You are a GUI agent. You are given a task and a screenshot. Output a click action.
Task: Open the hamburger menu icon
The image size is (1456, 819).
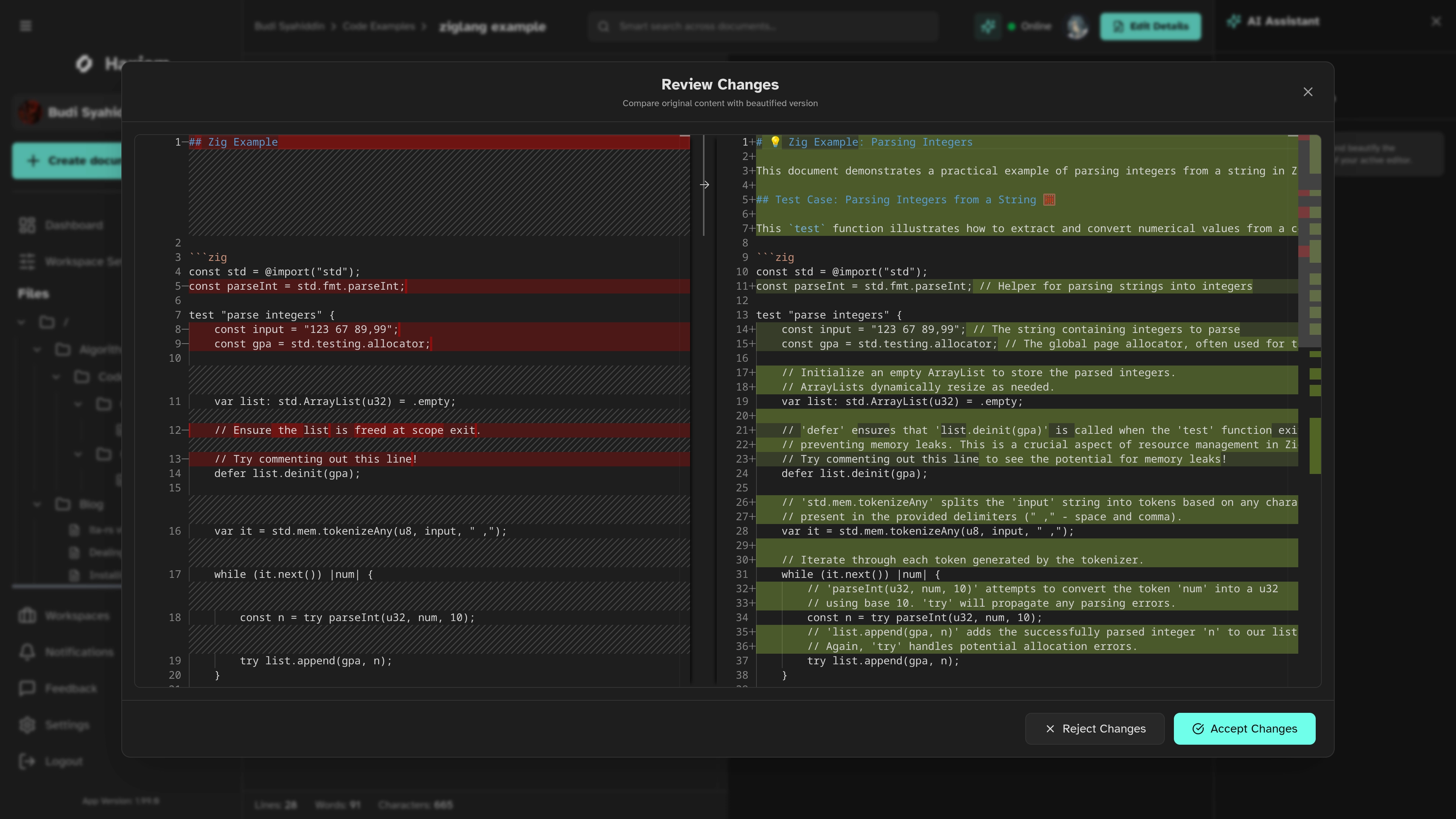pyautogui.click(x=26, y=26)
